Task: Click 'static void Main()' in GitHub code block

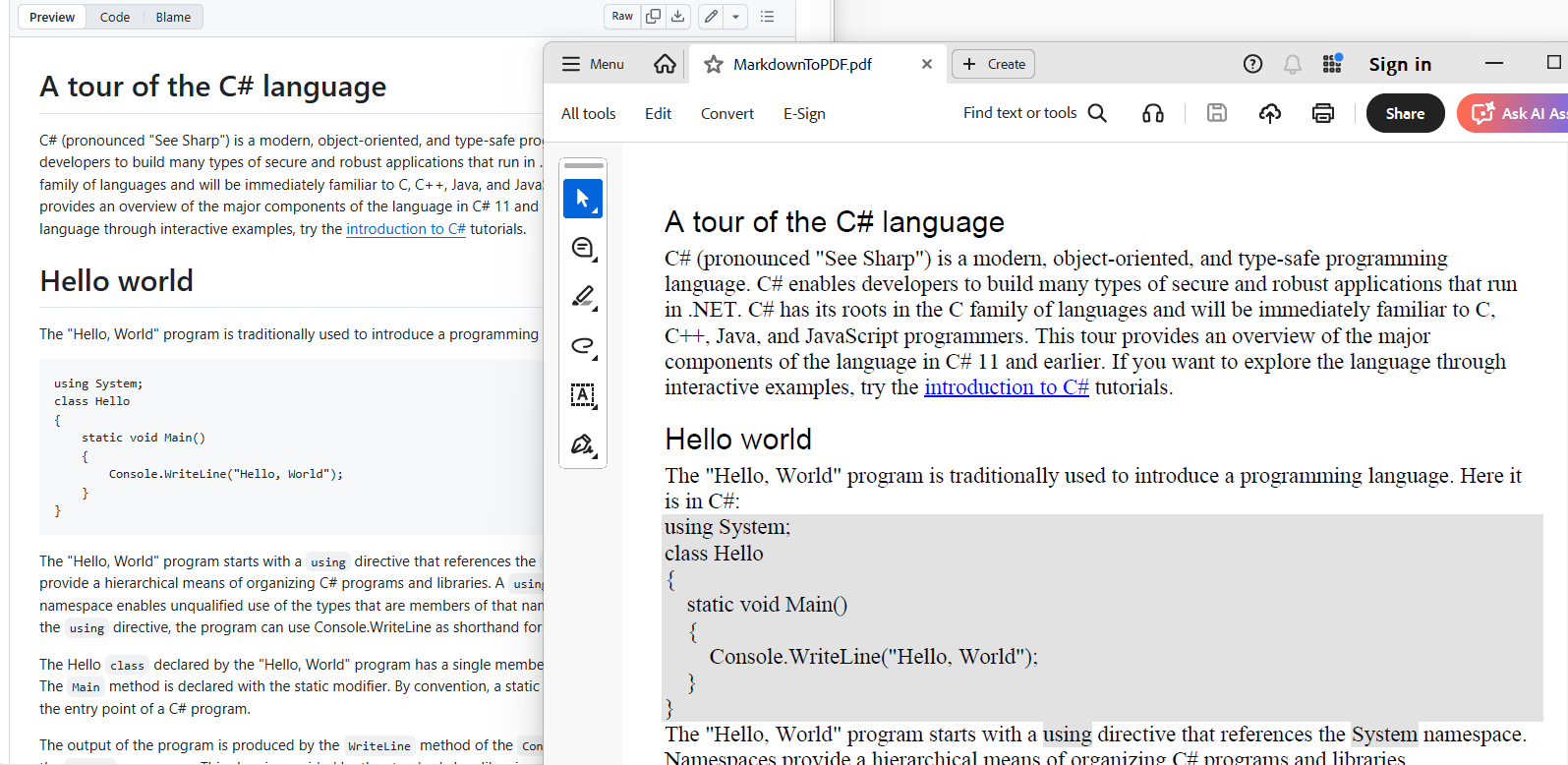Action: coord(144,438)
